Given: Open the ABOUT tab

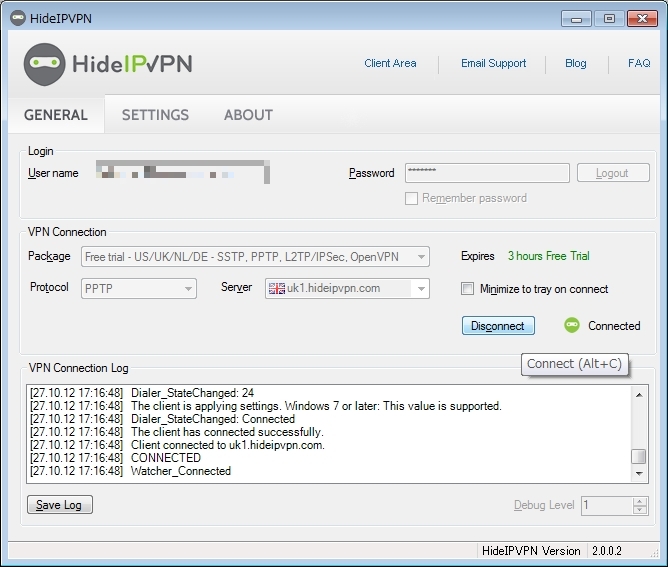Looking at the screenshot, I should tap(248, 115).
